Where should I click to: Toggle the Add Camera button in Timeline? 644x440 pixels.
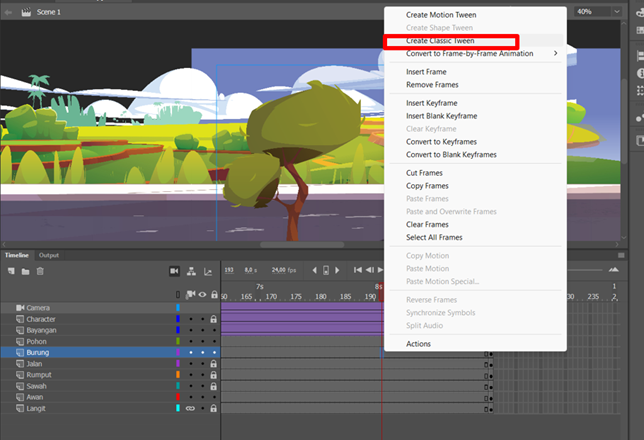[x=174, y=271]
